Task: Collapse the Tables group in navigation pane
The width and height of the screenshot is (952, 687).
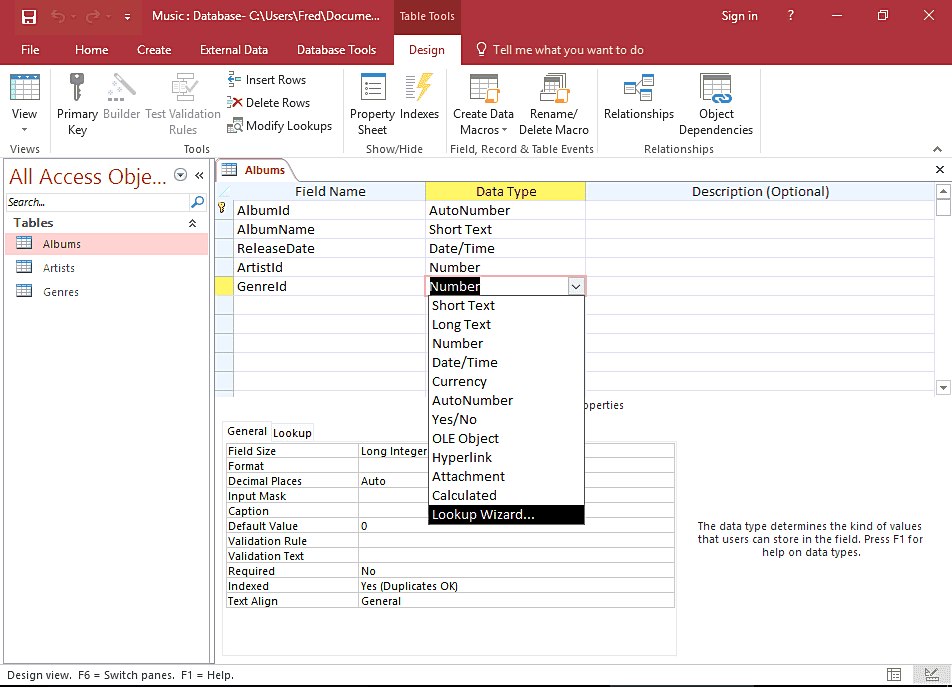Action: pos(192,223)
